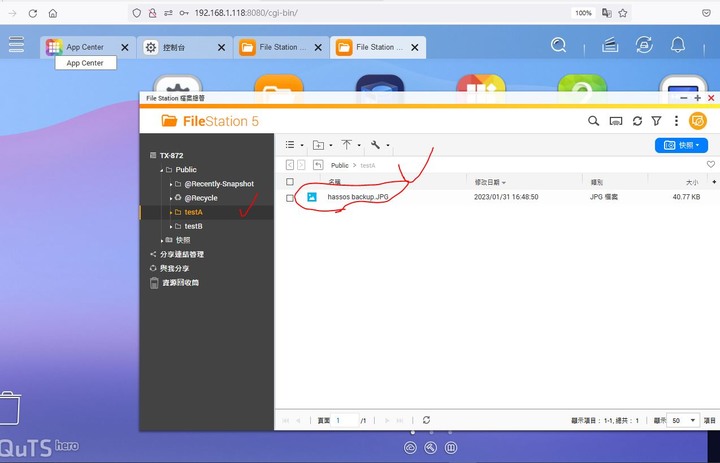Open the remote mount icon in File Station

pos(616,121)
